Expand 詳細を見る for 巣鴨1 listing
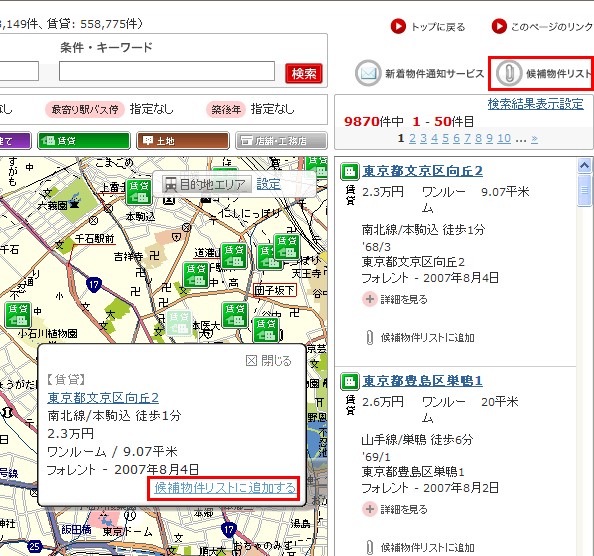594x556 pixels. tap(395, 509)
